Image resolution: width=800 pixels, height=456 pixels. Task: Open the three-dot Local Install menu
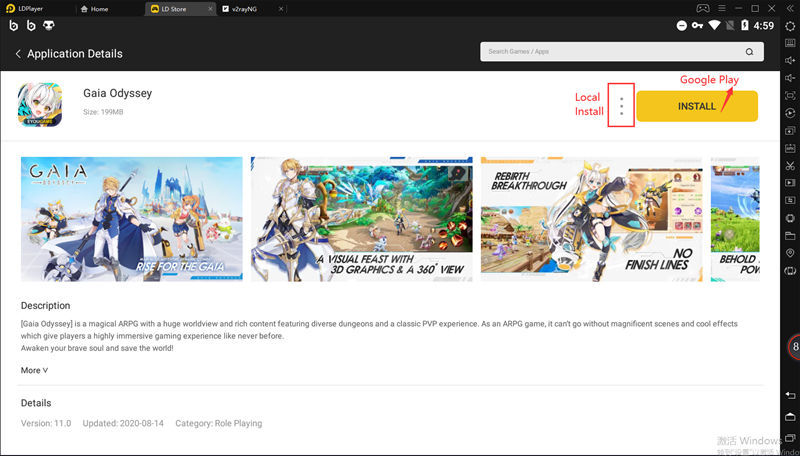point(621,106)
